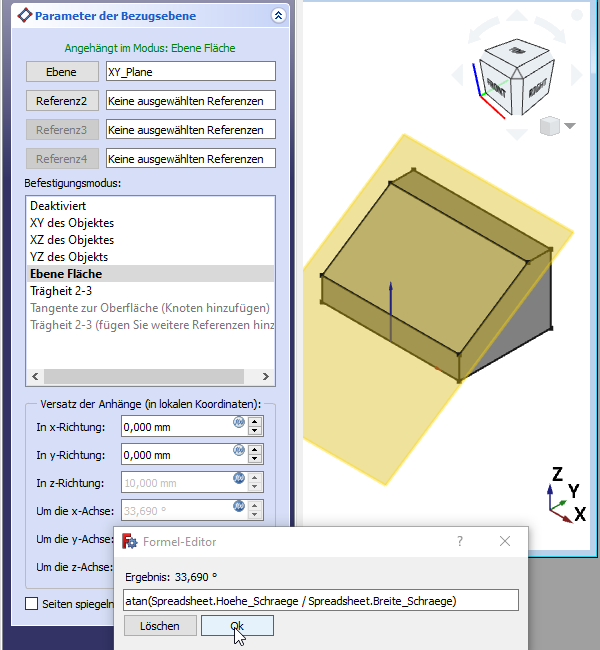Increase x-Richtung value with up arrow
The width and height of the screenshot is (600, 650).
click(255, 421)
